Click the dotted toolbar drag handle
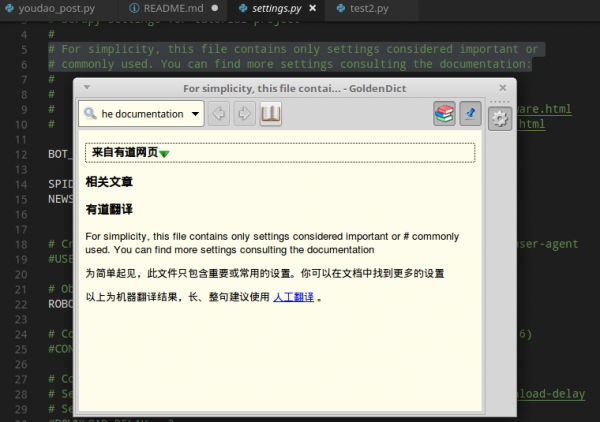 pos(499,102)
